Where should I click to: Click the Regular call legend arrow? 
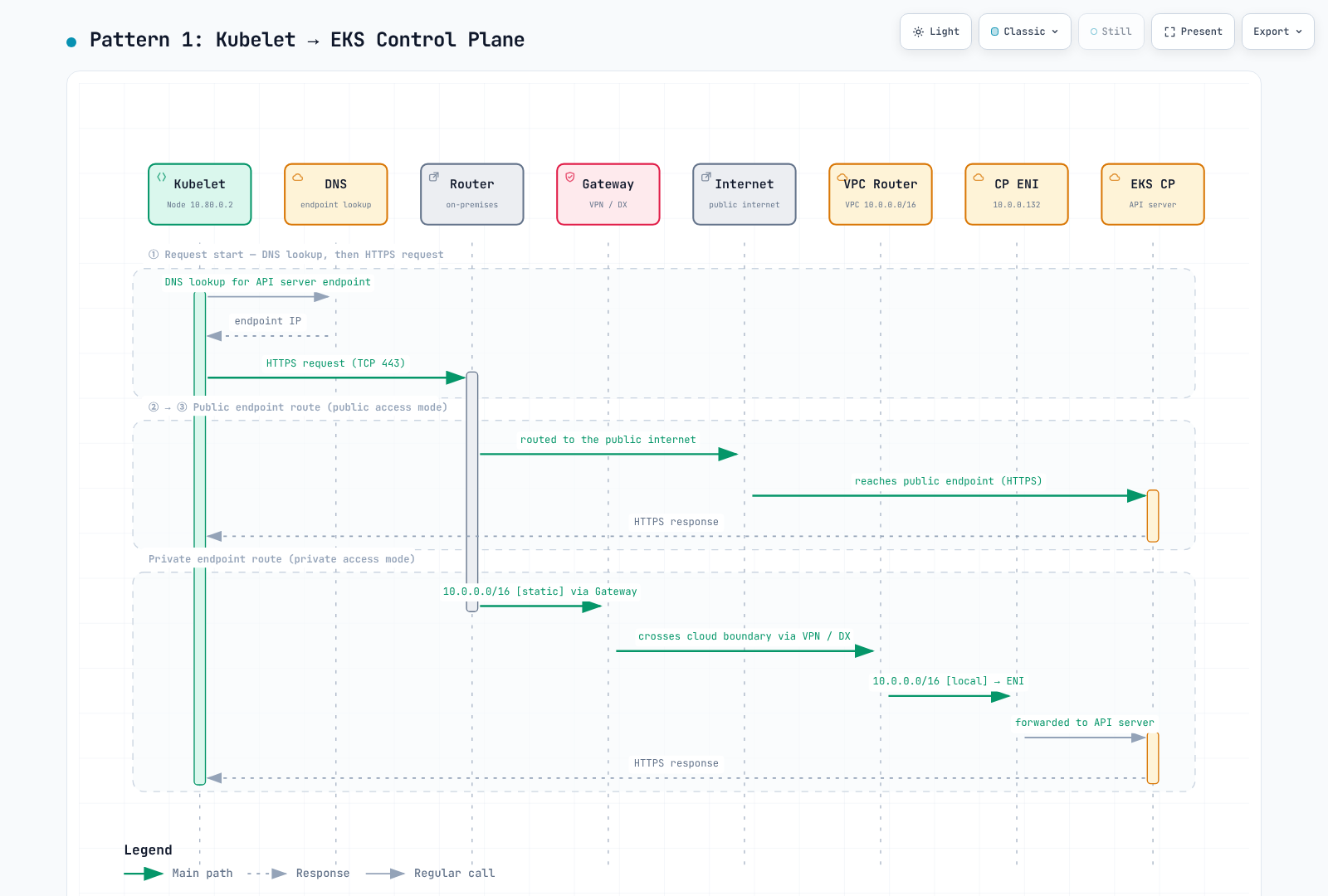pyautogui.click(x=386, y=874)
